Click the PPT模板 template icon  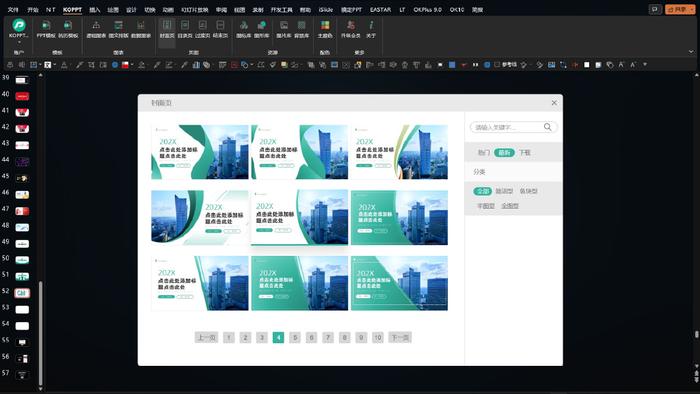click(46, 29)
